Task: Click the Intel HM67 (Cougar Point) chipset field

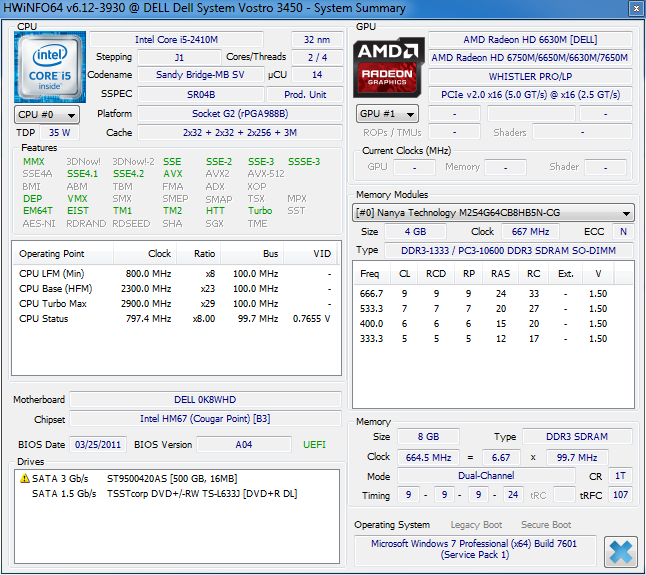Action: click(205, 418)
